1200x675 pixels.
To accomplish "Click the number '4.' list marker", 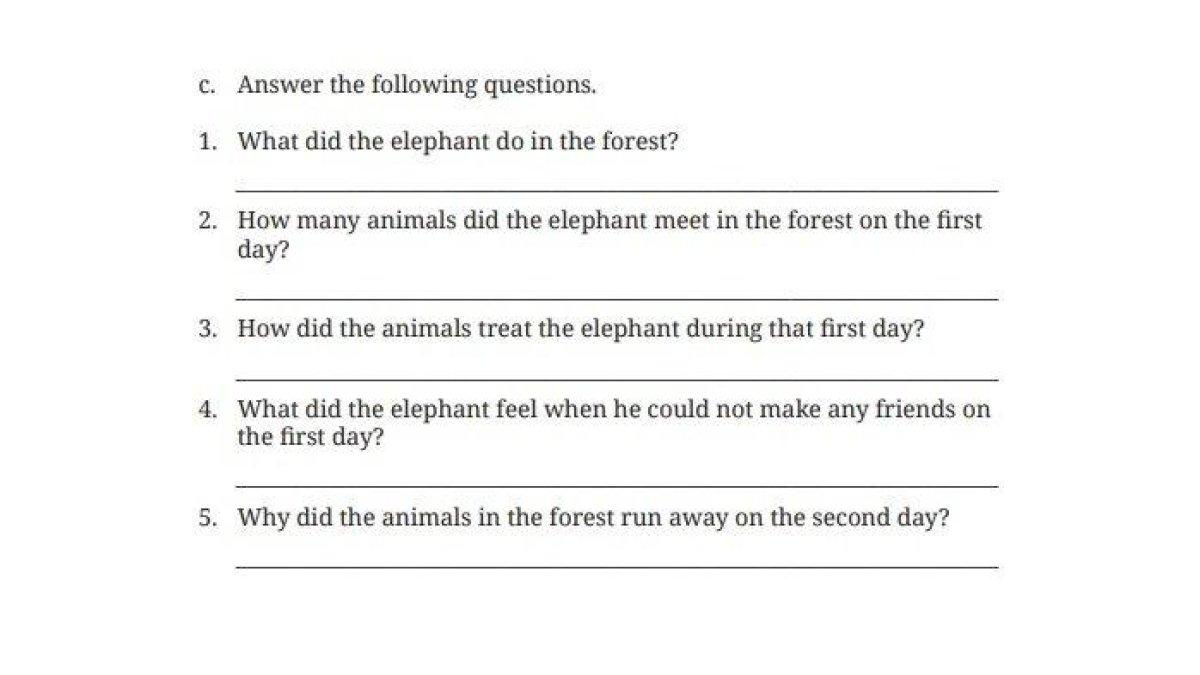I will tap(207, 409).
